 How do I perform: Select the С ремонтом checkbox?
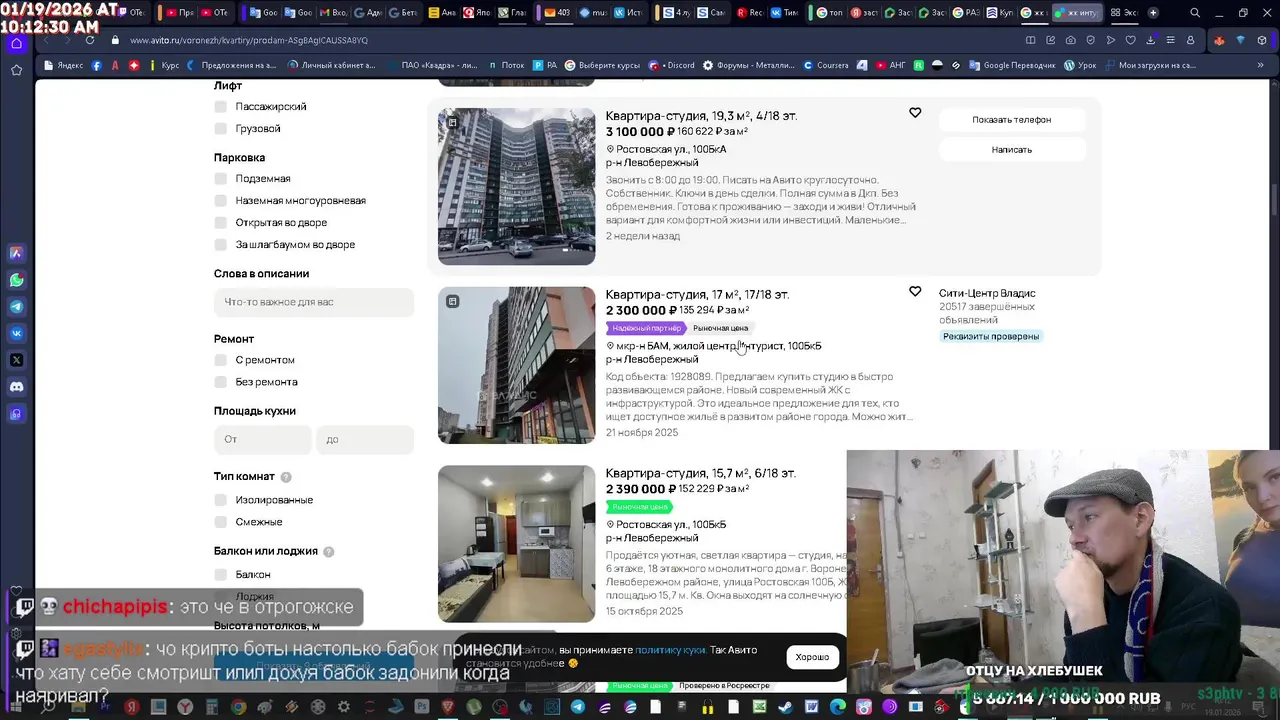[220, 360]
